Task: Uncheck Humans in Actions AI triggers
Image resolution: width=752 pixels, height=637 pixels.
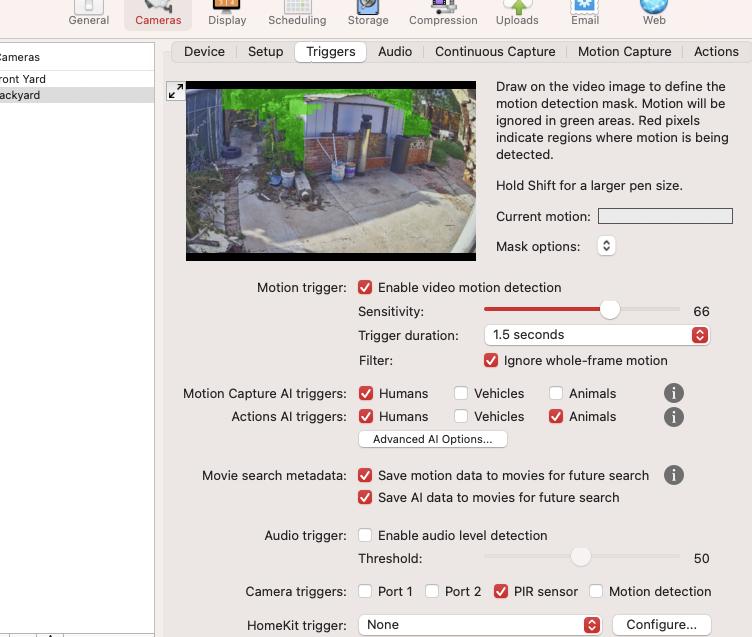Action: coord(366,416)
